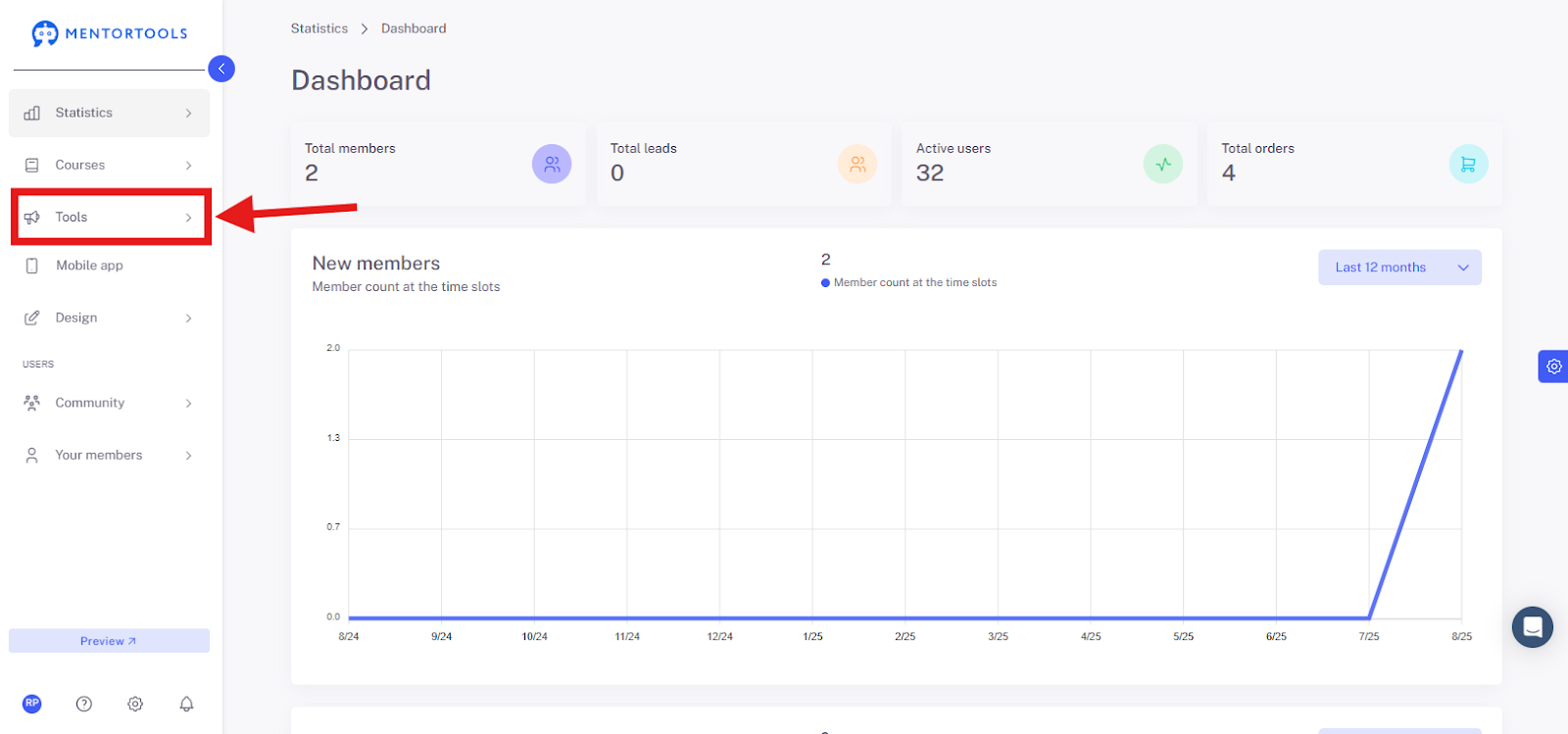Click the 7/25 label on the chart axis
The height and width of the screenshot is (734, 1568).
[1369, 637]
